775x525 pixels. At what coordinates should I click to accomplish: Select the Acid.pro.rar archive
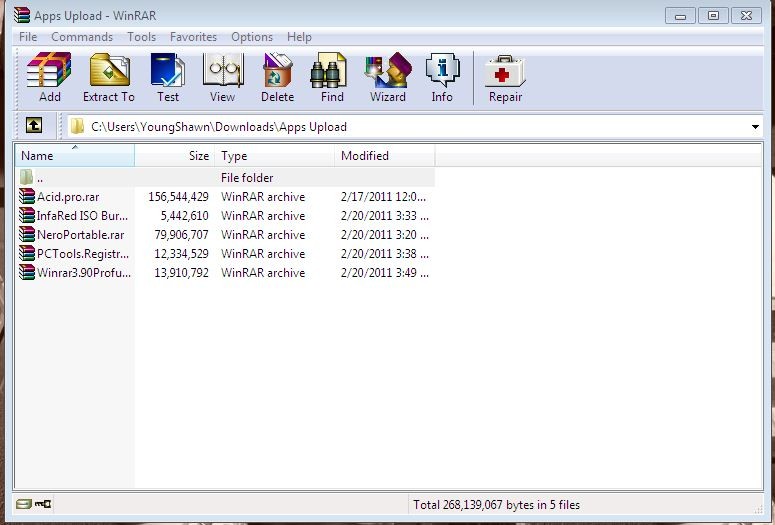(x=68, y=197)
